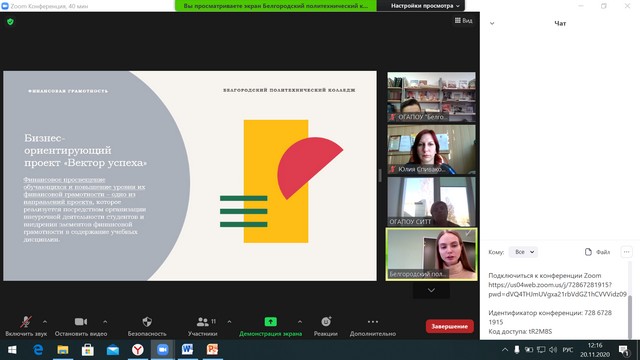Open Кому recipient dropdown Все
This screenshot has width=640, height=360.
coord(523,252)
